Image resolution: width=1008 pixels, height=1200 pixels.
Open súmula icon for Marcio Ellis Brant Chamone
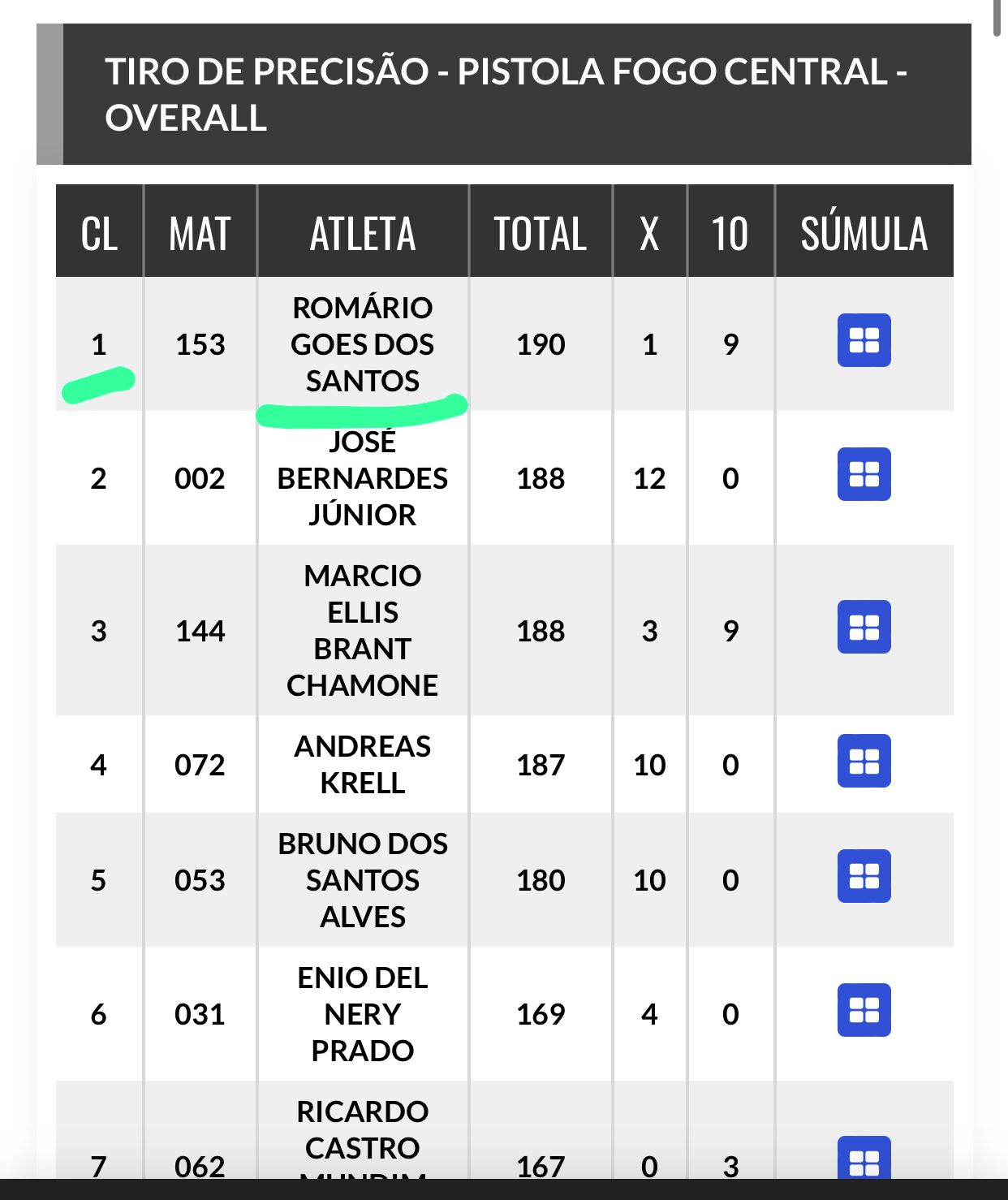point(864,627)
